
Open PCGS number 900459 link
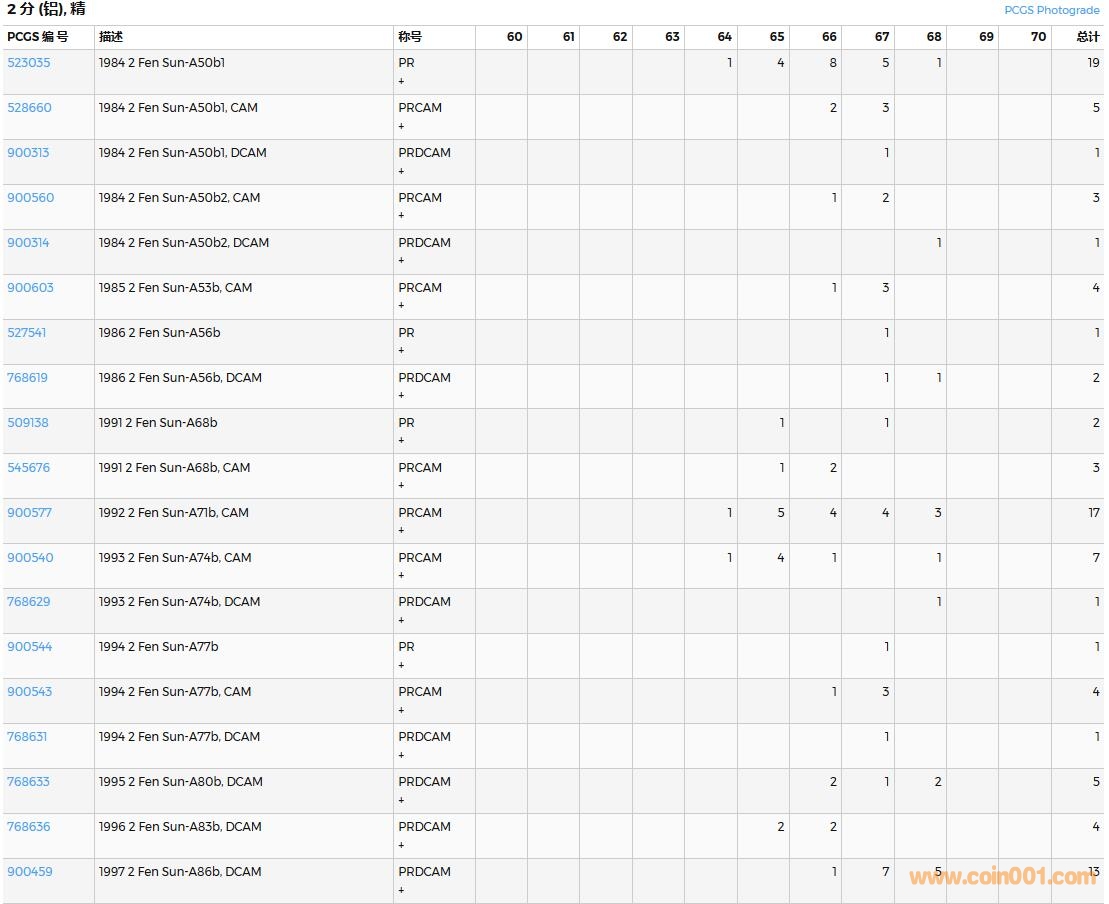click(x=29, y=871)
